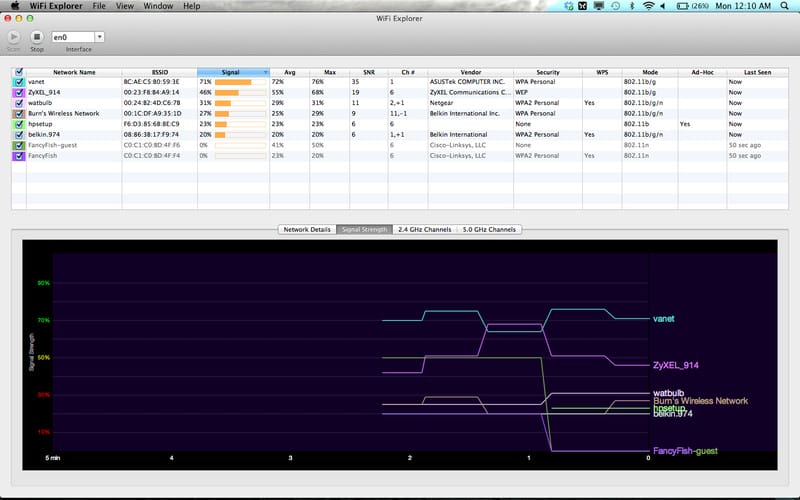Select the watbulb network name
Viewport: 800px width, 500px height.
[x=40, y=103]
